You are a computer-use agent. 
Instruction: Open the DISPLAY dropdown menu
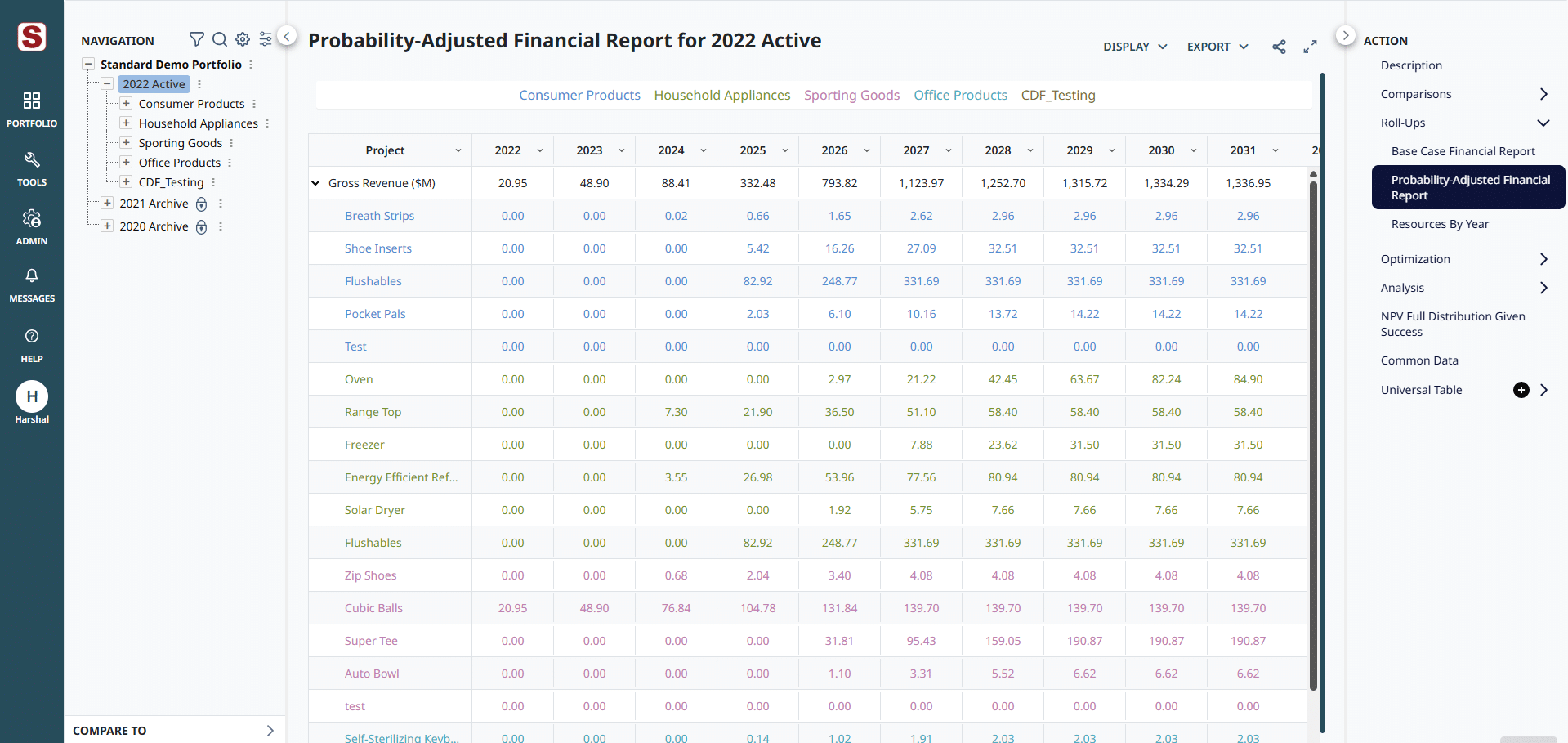1134,47
